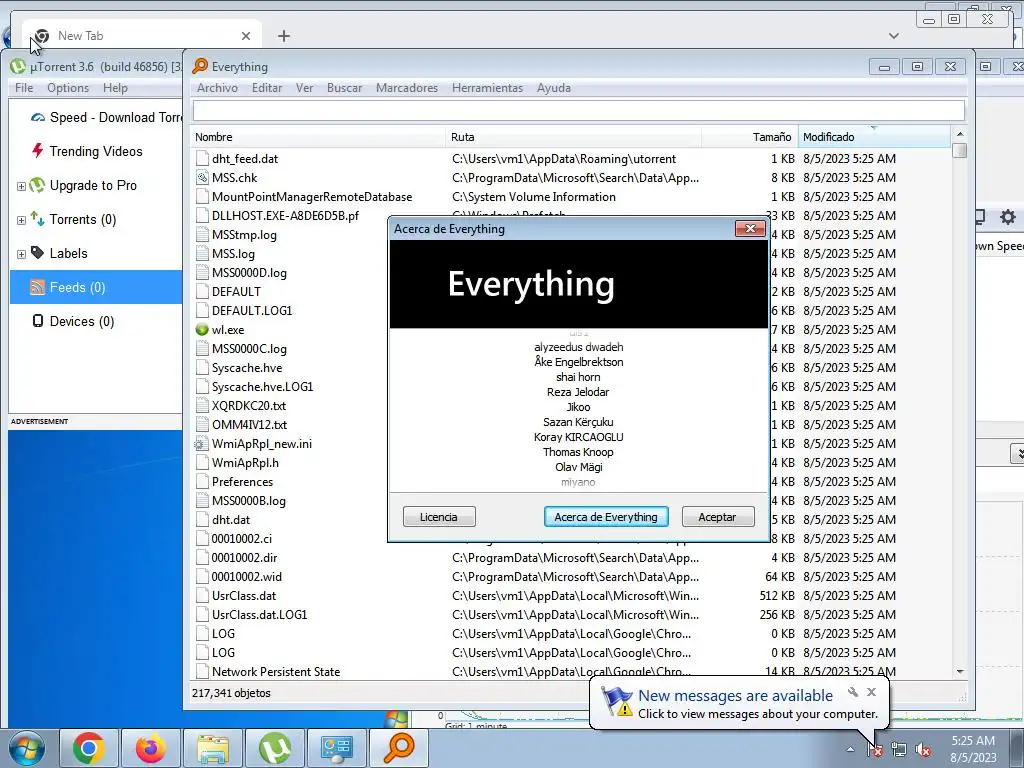Click the WmiApRpl_new.ini settings file icon

click(201, 444)
